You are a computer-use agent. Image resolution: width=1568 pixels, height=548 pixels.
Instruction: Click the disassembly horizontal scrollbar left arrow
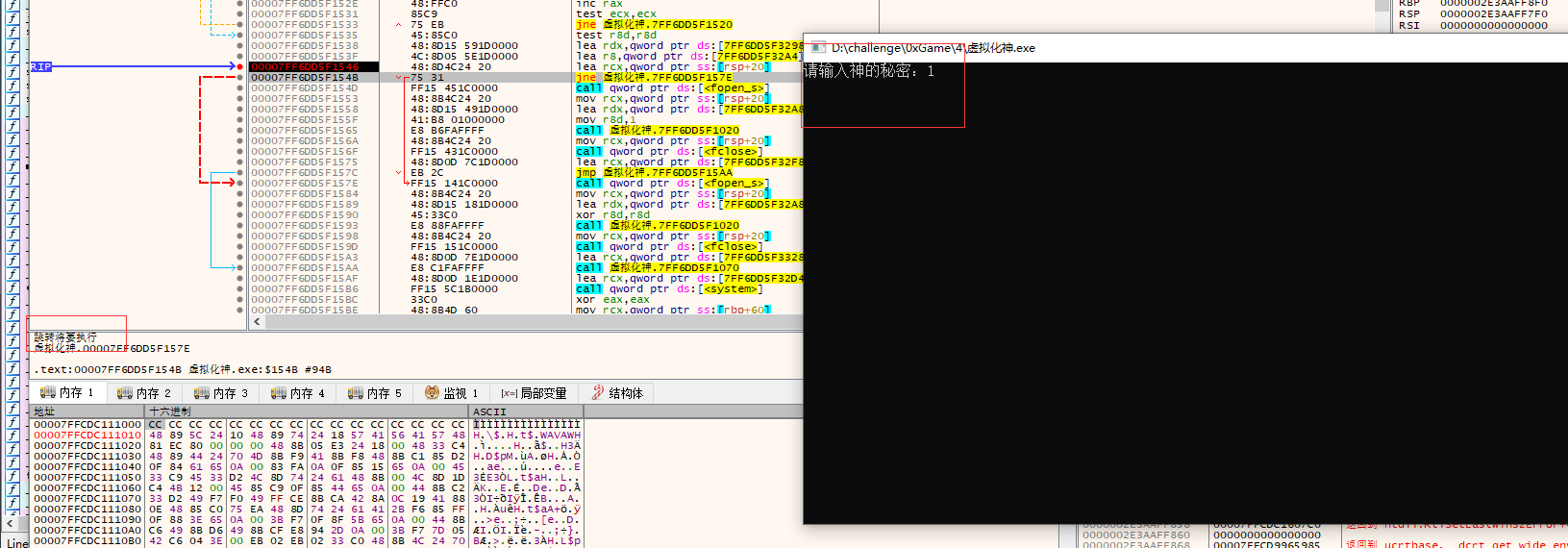[257, 322]
